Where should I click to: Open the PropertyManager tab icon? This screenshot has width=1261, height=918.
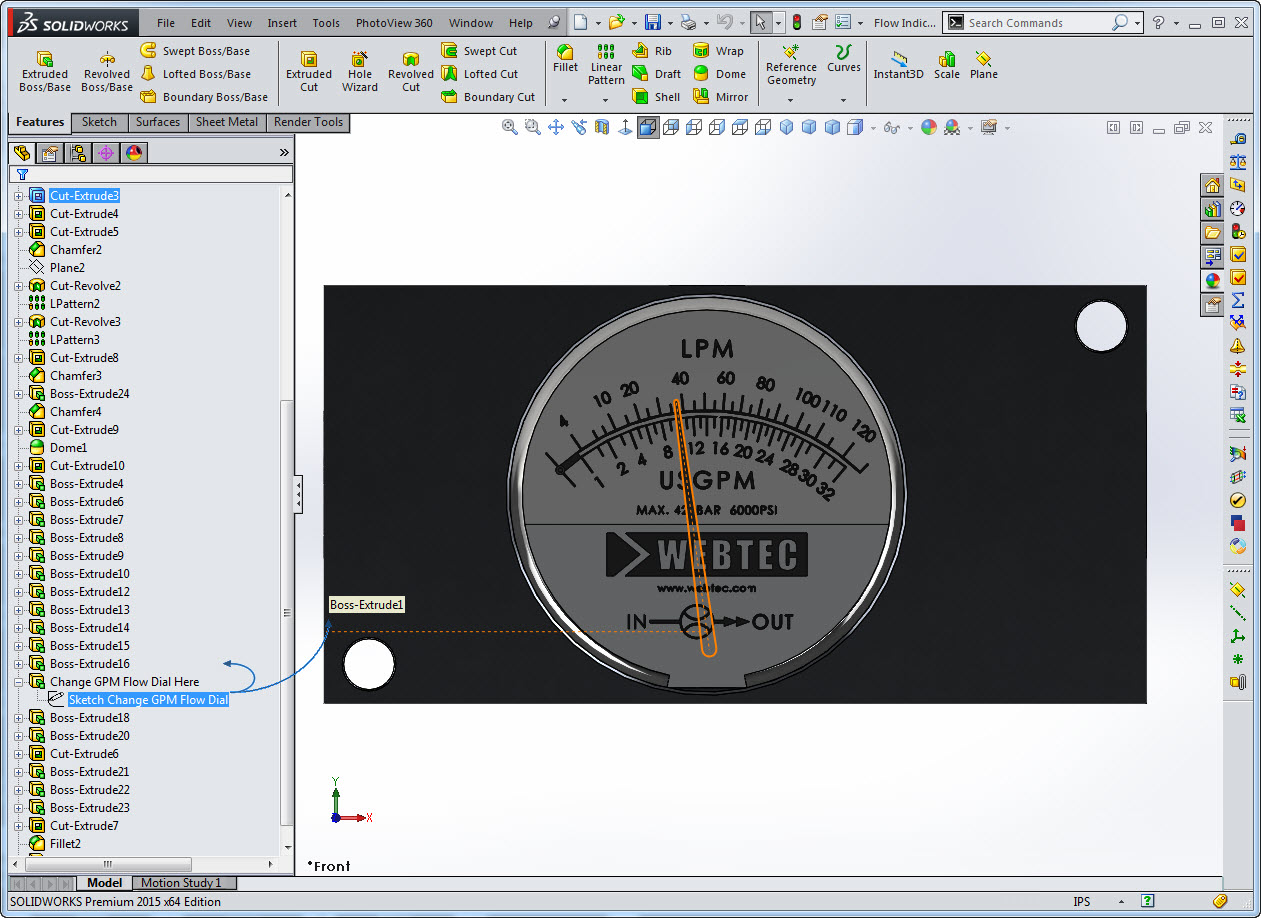coord(50,153)
